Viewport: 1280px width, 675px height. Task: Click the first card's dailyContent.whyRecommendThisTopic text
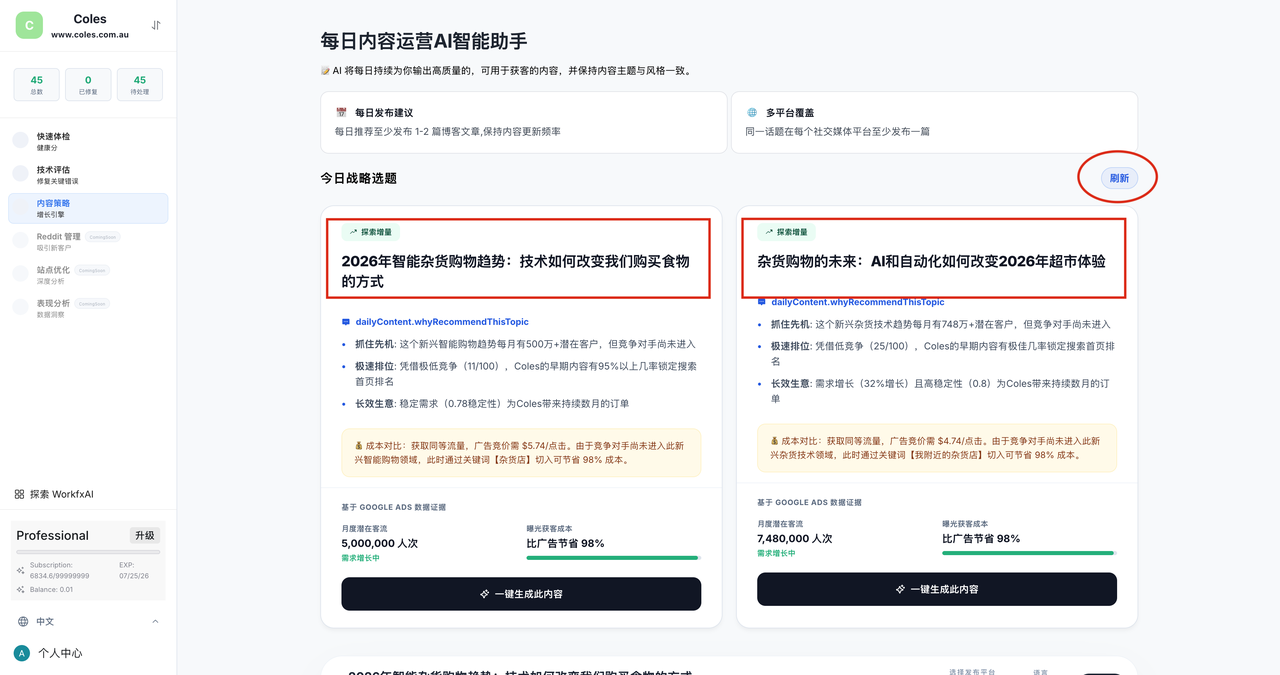pos(442,322)
